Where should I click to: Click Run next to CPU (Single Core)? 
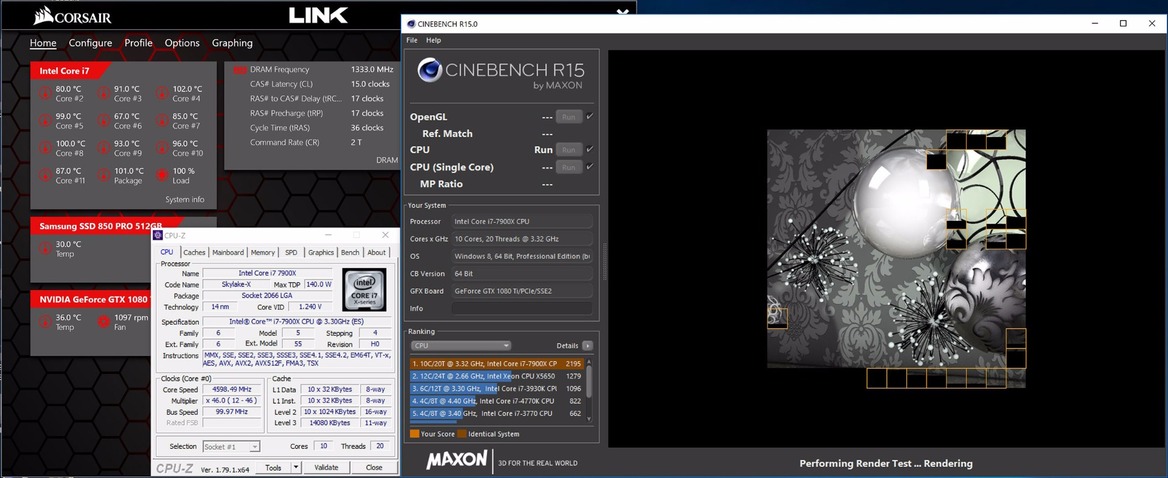coord(568,167)
